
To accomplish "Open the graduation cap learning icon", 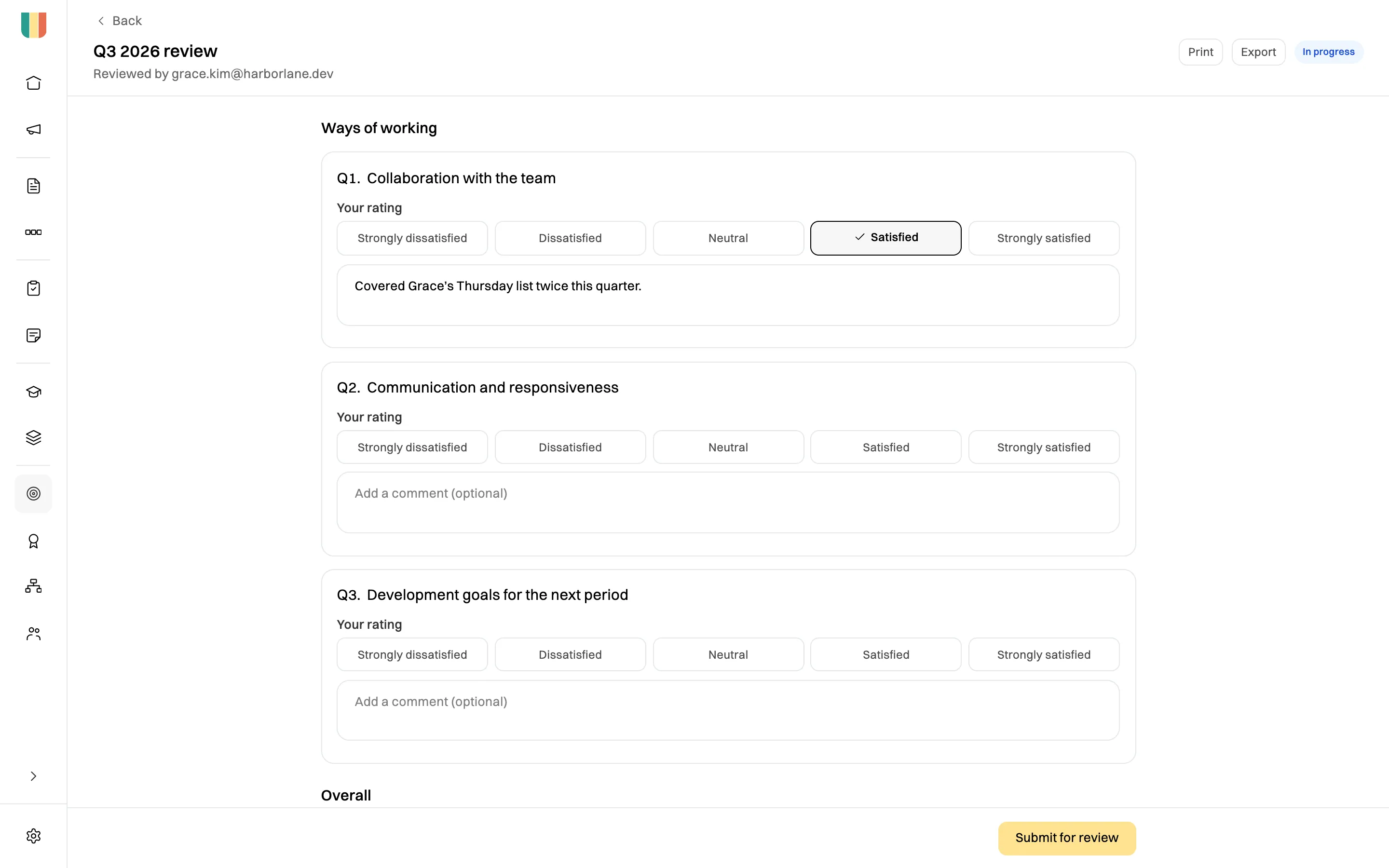I will [x=33, y=392].
